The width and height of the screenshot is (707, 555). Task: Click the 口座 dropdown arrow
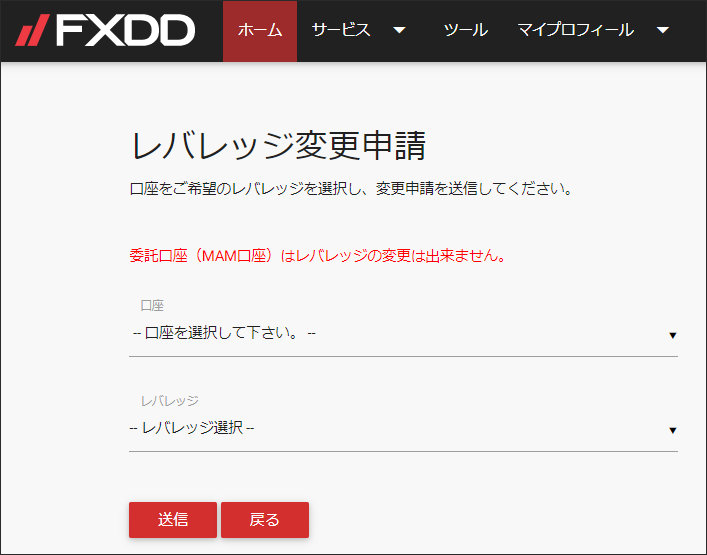tap(673, 335)
